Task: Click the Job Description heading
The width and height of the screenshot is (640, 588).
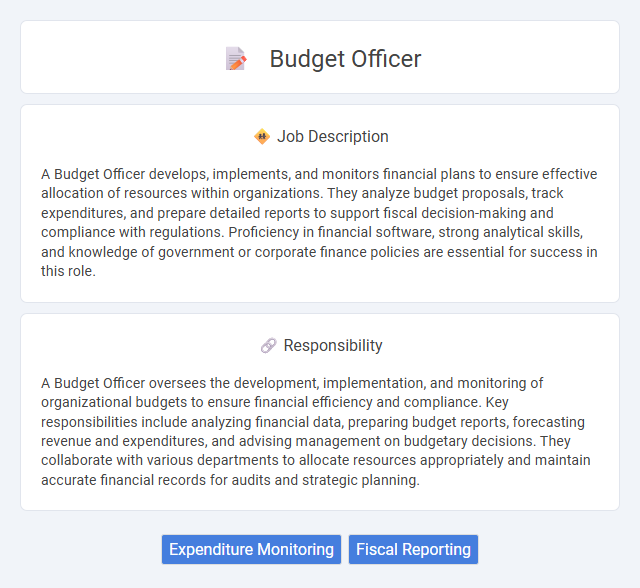Action: [x=333, y=137]
